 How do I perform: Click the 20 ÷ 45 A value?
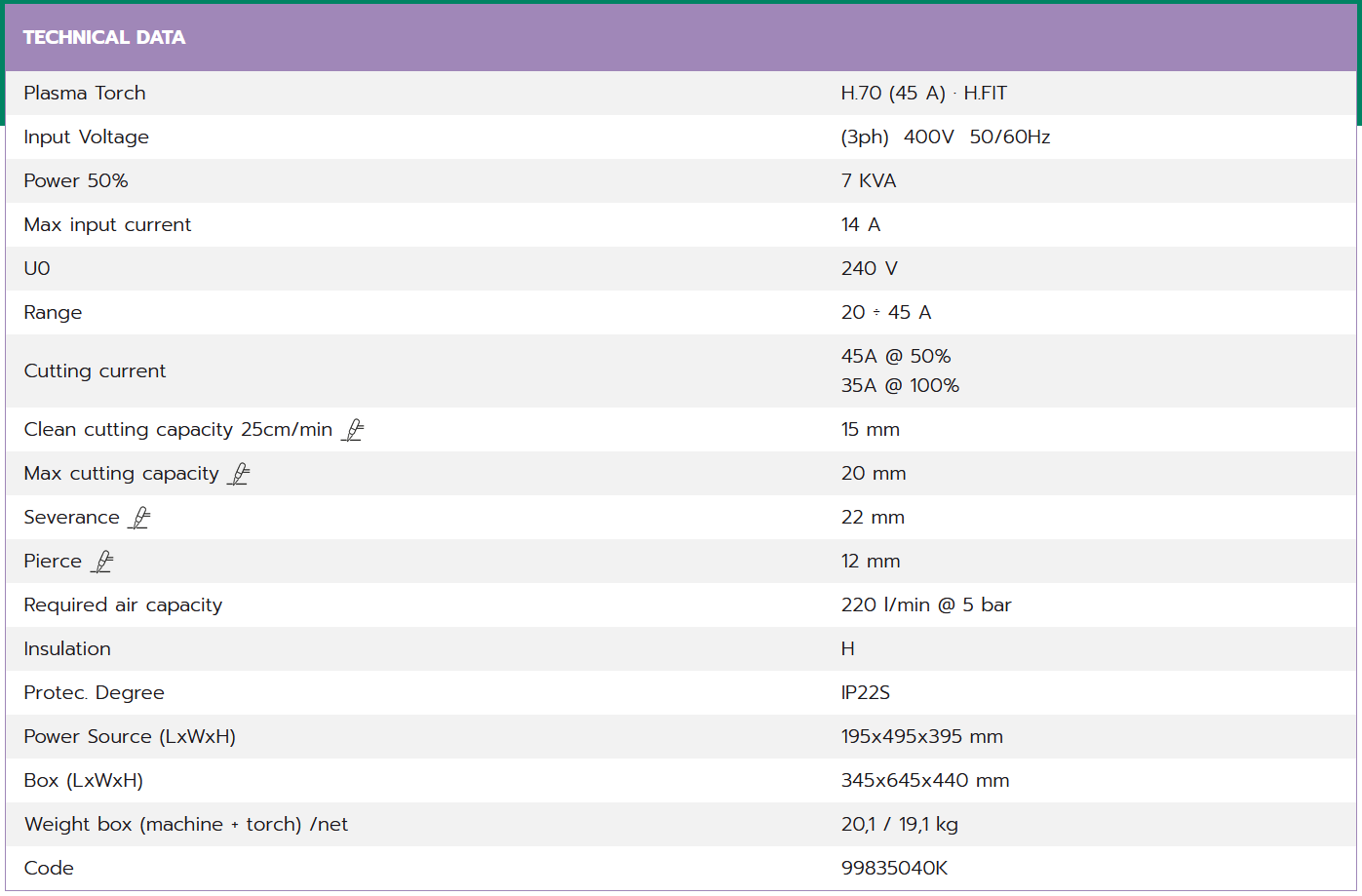click(x=886, y=312)
